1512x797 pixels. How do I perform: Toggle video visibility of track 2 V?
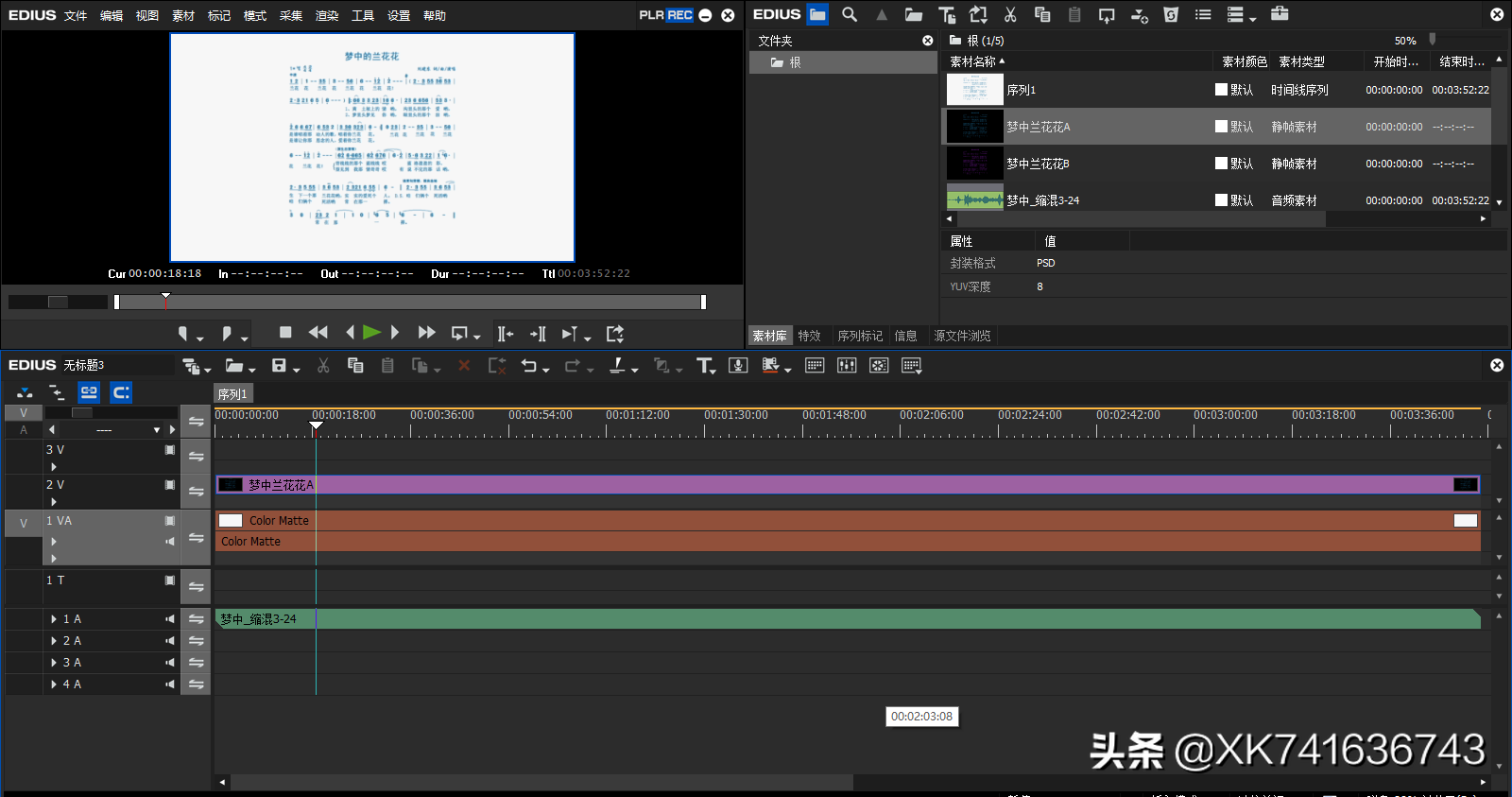click(170, 485)
